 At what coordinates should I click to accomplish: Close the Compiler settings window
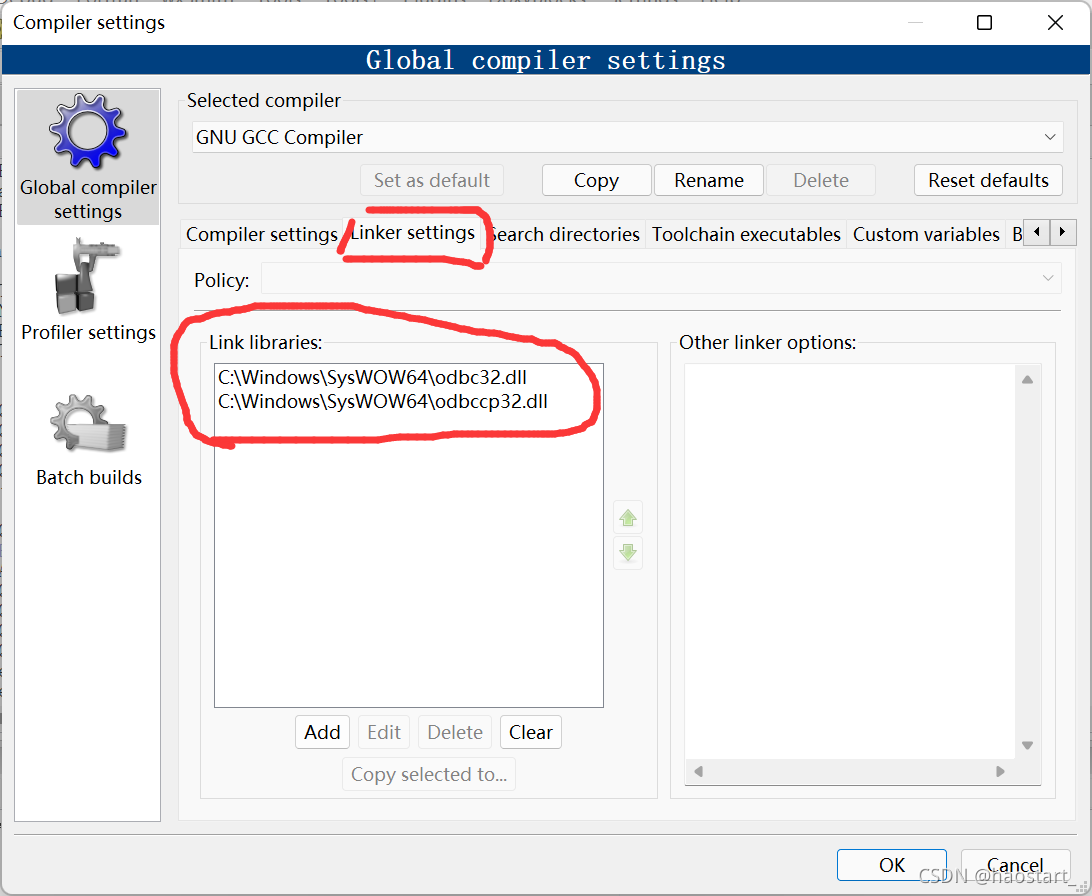click(1055, 22)
